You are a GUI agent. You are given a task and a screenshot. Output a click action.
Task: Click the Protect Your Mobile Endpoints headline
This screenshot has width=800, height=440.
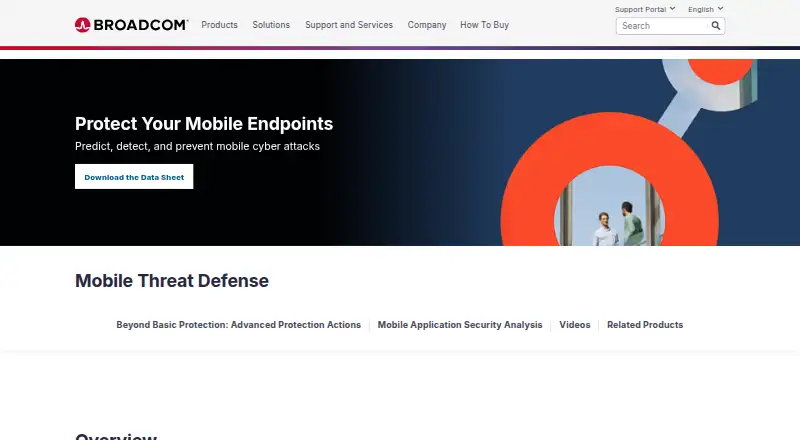[x=204, y=124]
